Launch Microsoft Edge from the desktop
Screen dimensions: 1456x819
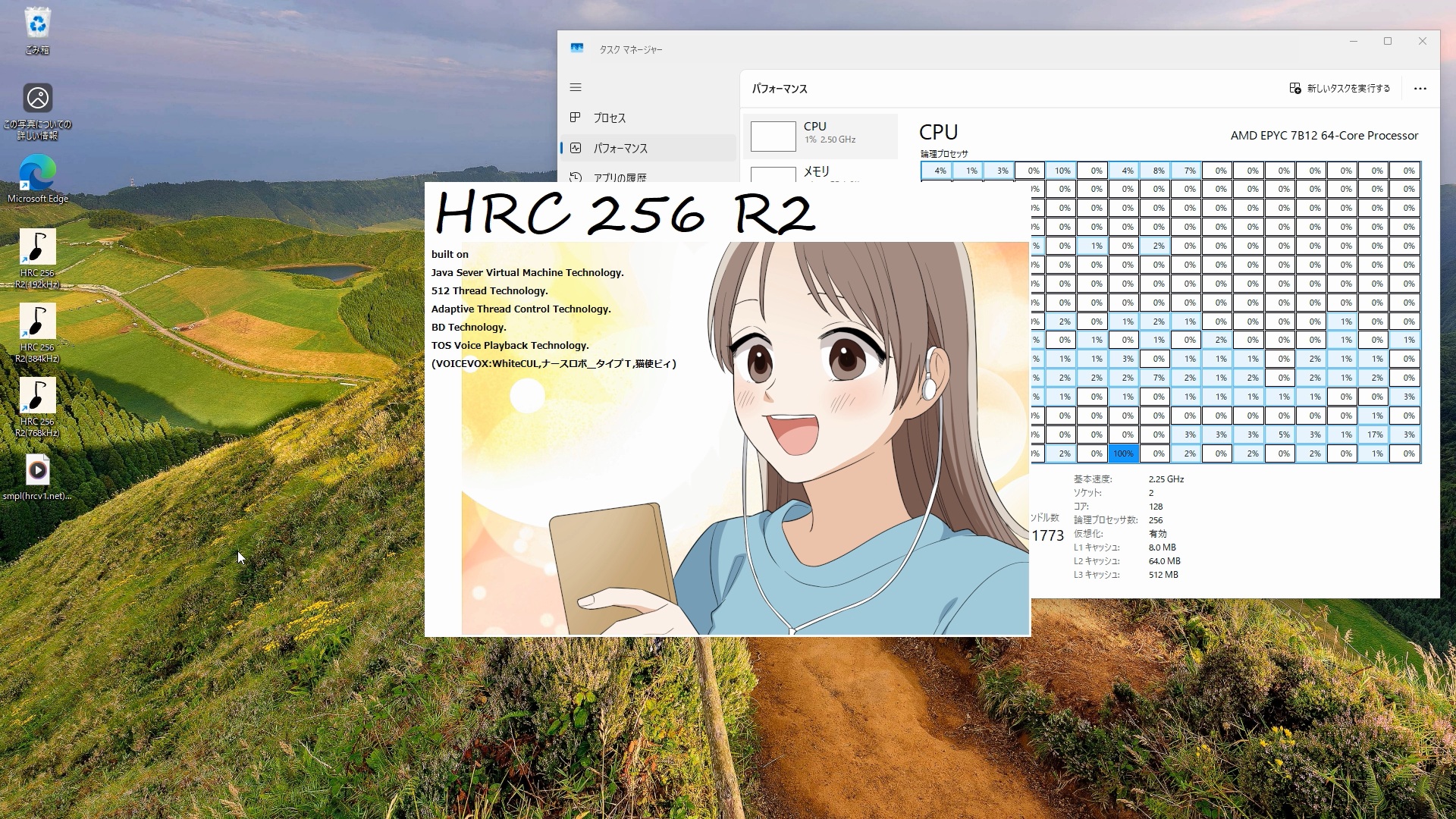[37, 179]
